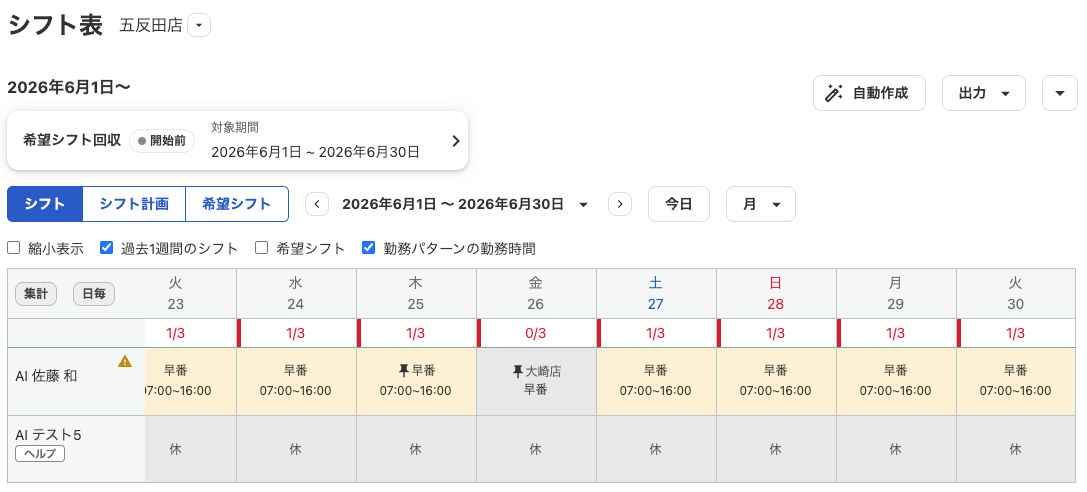
Task: Select the シフト tab
Action: click(x=45, y=204)
